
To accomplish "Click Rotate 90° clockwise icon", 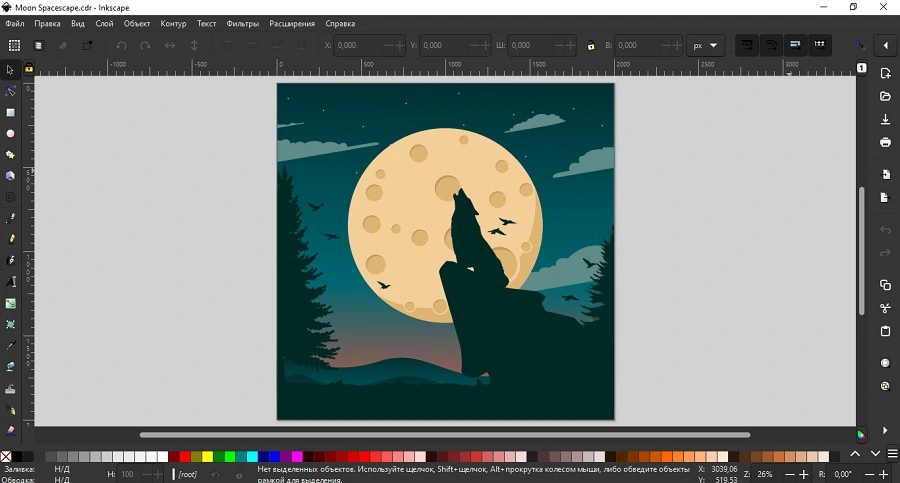I will pos(145,45).
